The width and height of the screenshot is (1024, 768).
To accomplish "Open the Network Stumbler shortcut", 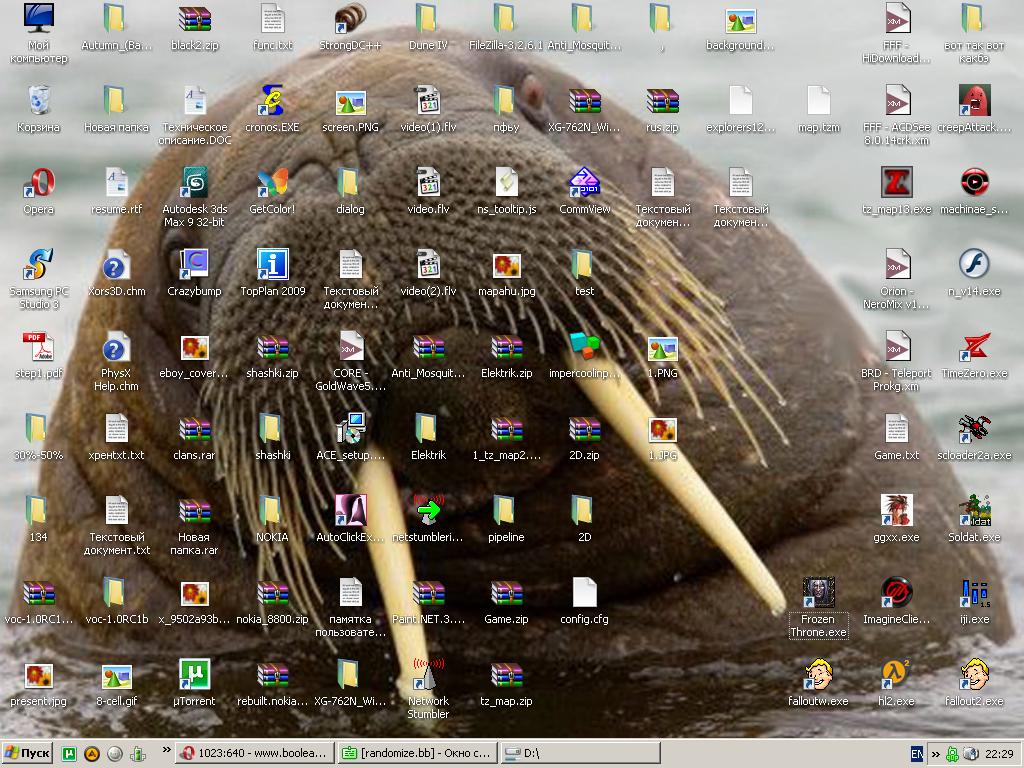I will (428, 676).
